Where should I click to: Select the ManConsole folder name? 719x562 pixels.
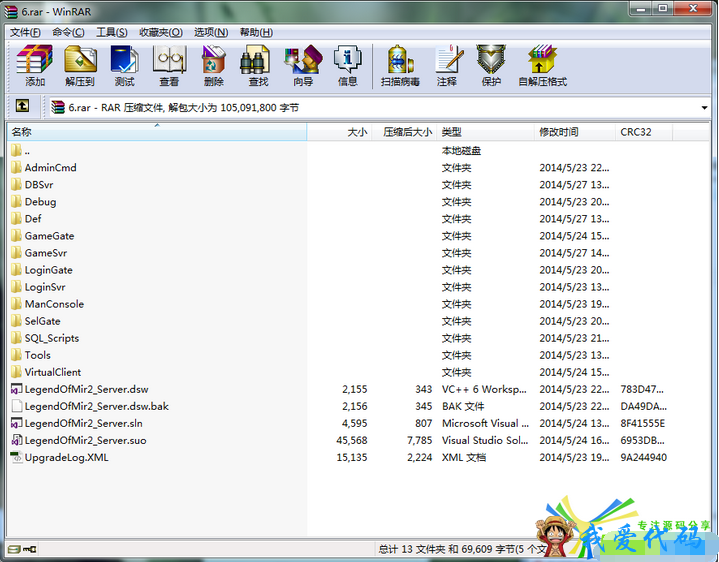click(55, 304)
